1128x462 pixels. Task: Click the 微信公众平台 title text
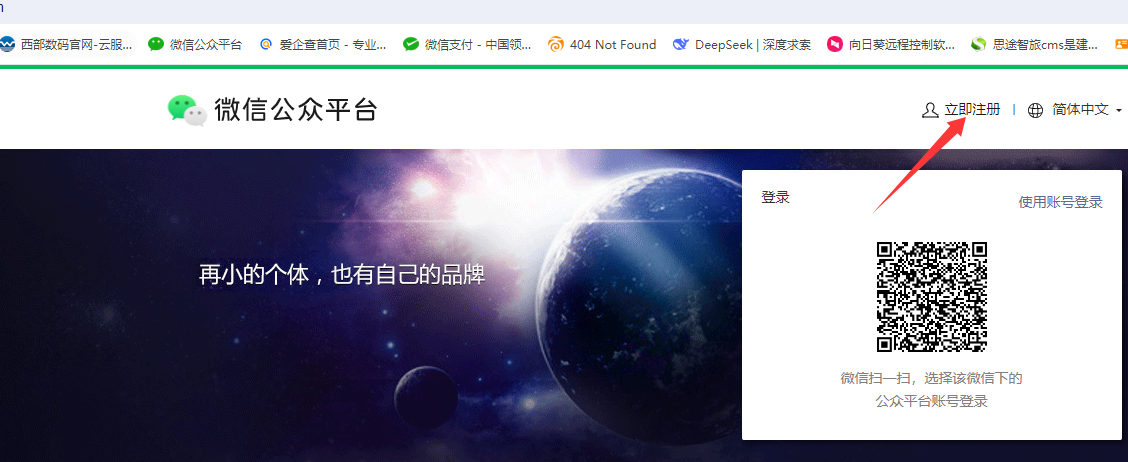(x=296, y=110)
